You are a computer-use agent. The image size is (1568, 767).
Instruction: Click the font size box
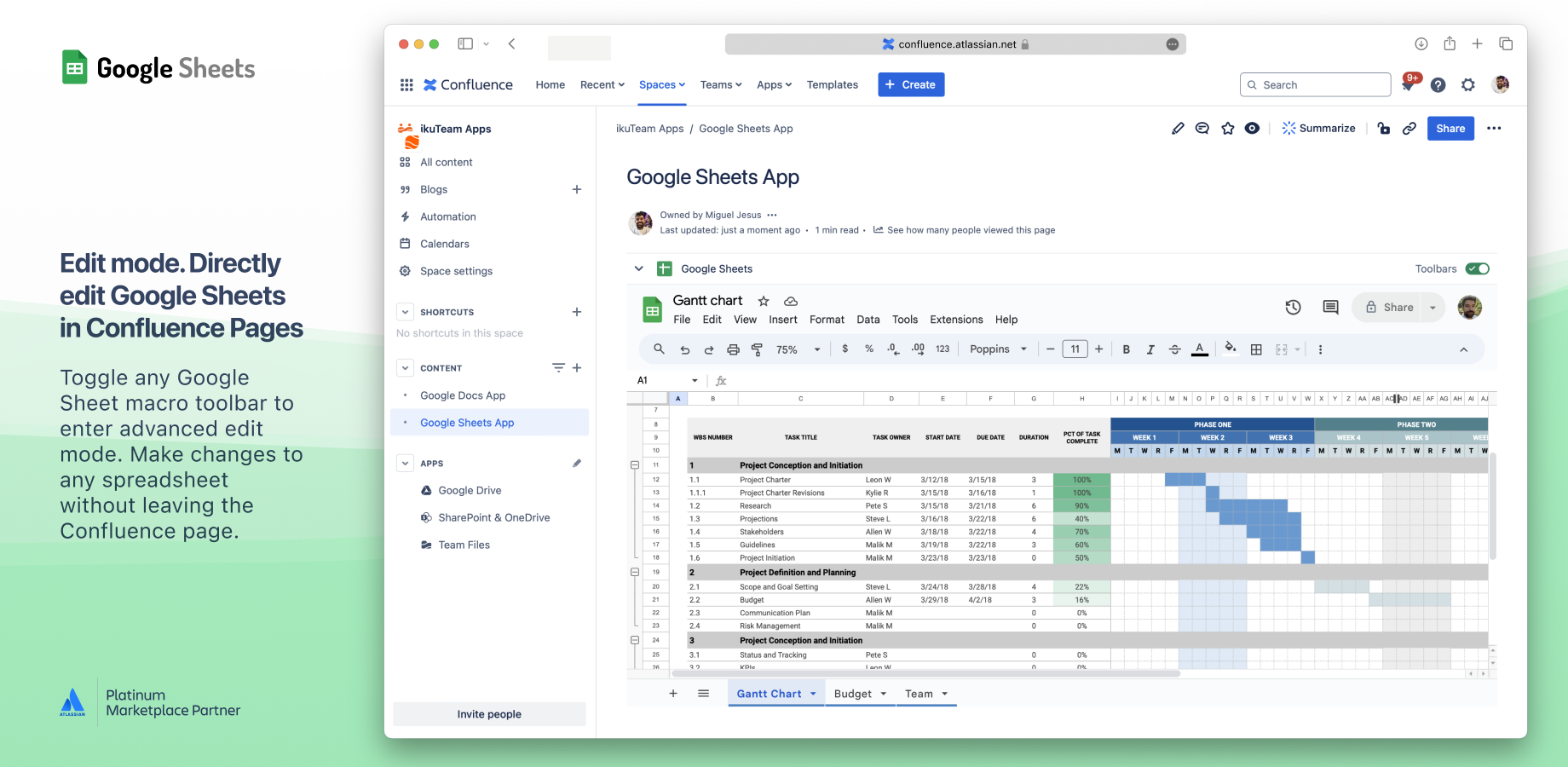tap(1075, 349)
